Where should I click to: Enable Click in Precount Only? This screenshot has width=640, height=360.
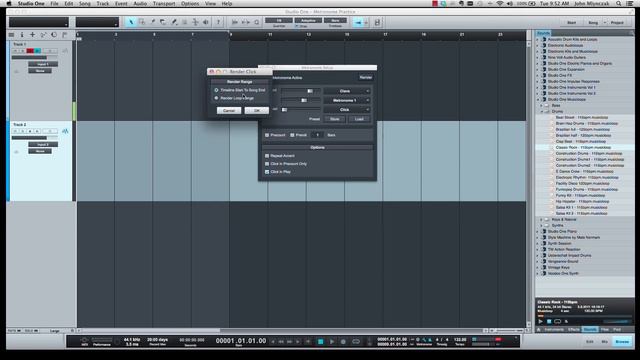pos(267,164)
